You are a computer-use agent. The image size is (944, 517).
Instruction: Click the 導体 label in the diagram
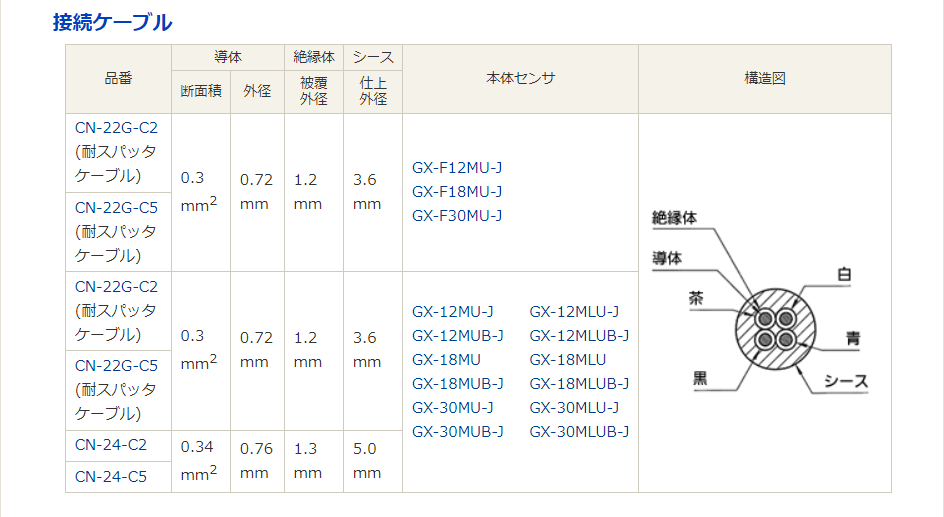(x=667, y=259)
